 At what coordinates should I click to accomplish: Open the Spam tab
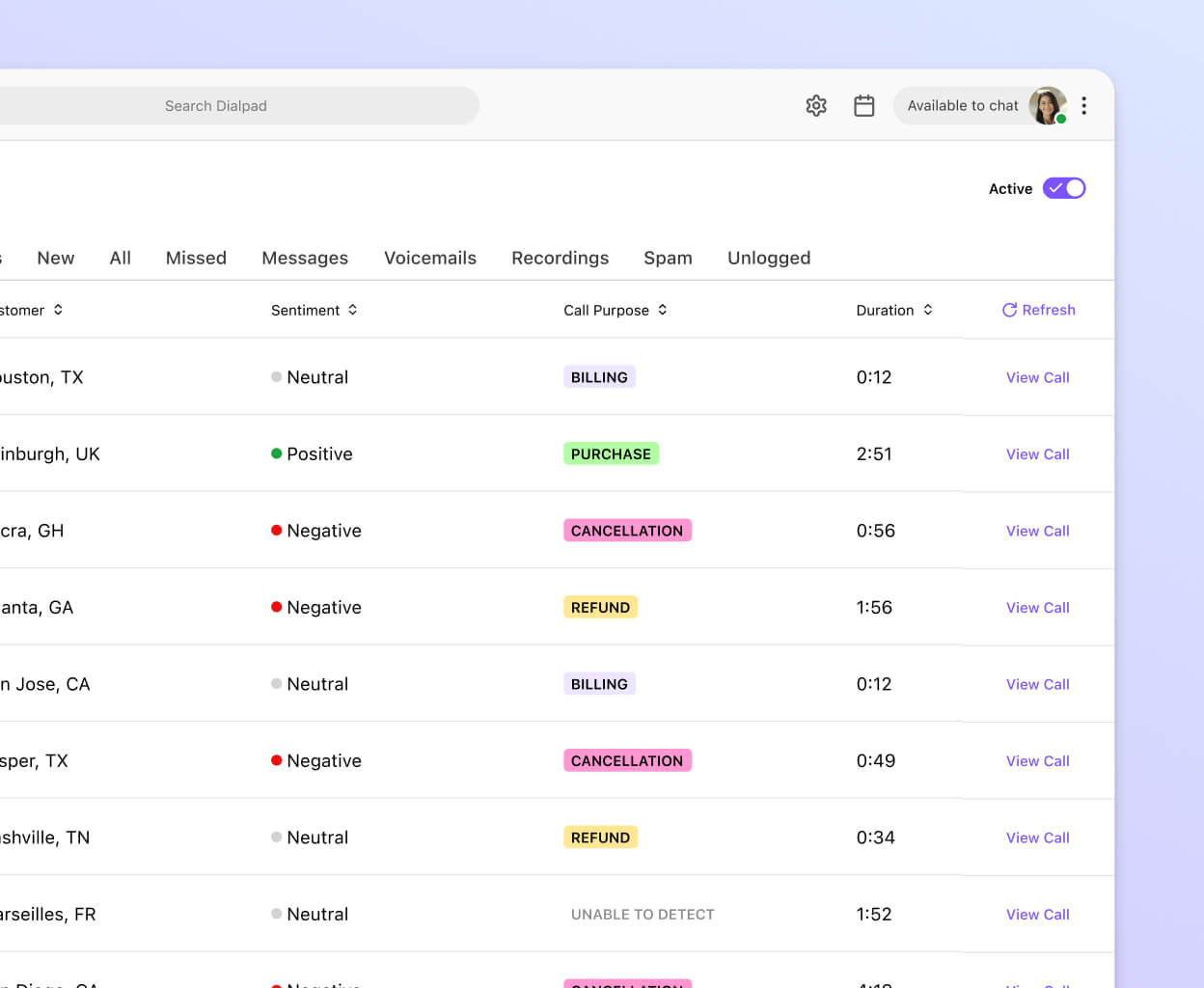tap(668, 258)
